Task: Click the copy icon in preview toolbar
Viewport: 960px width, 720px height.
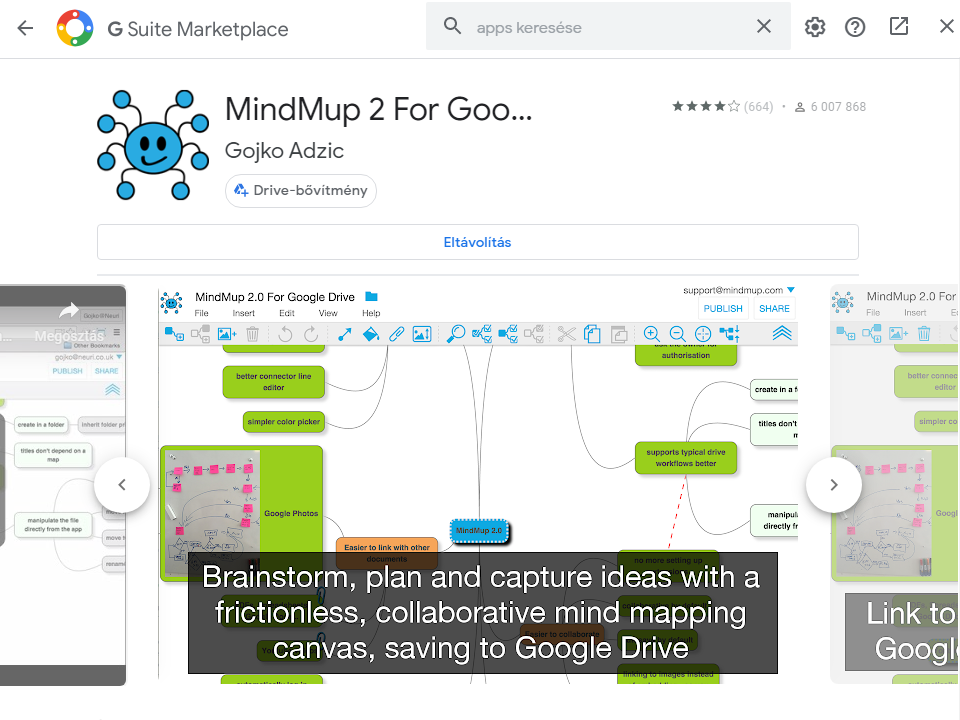Action: click(592, 334)
